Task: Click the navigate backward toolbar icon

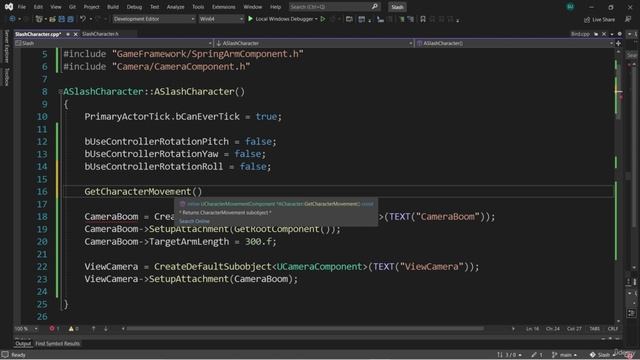Action: click(x=12, y=19)
